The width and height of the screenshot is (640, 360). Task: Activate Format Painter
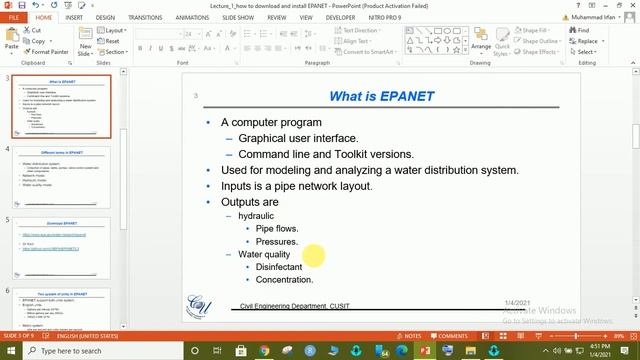pyautogui.click(x=46, y=52)
